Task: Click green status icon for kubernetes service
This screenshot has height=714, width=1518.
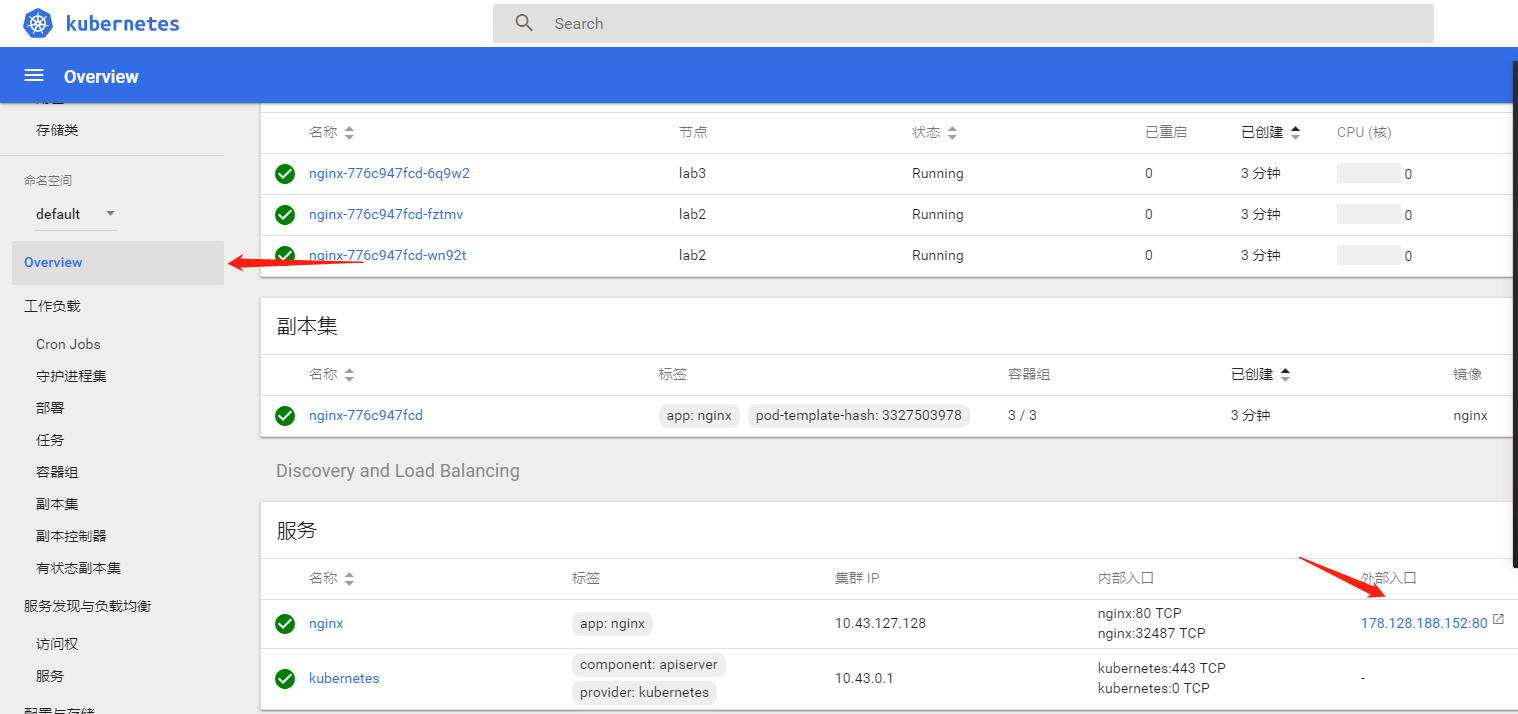Action: [285, 678]
